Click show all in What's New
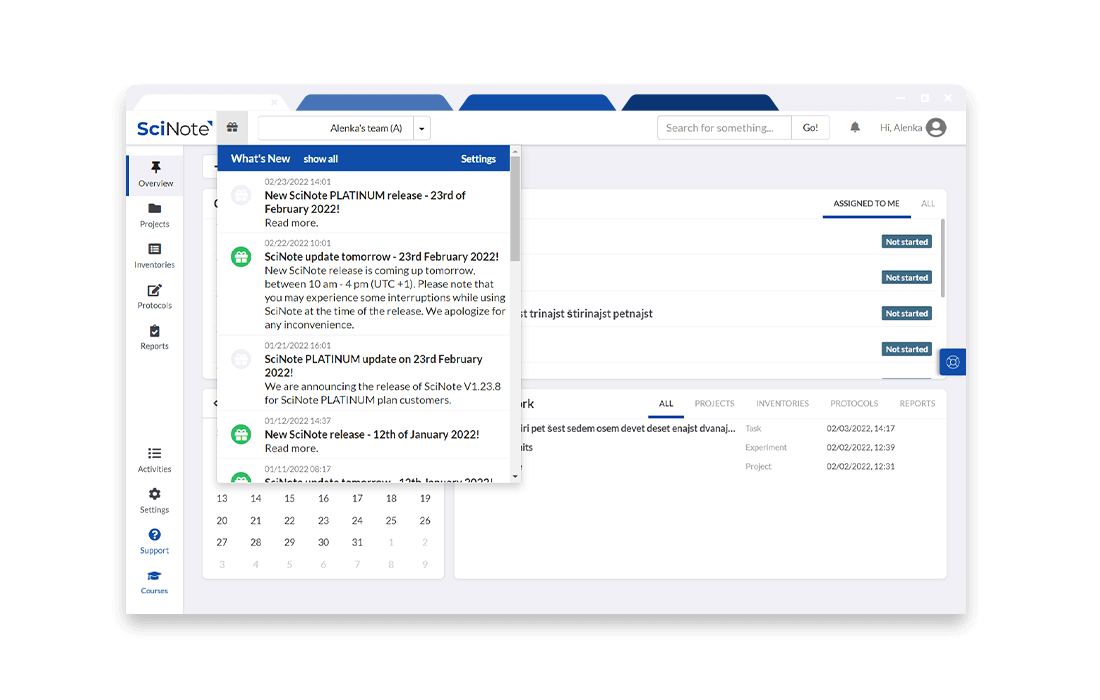The height and width of the screenshot is (700, 1100). (x=321, y=159)
